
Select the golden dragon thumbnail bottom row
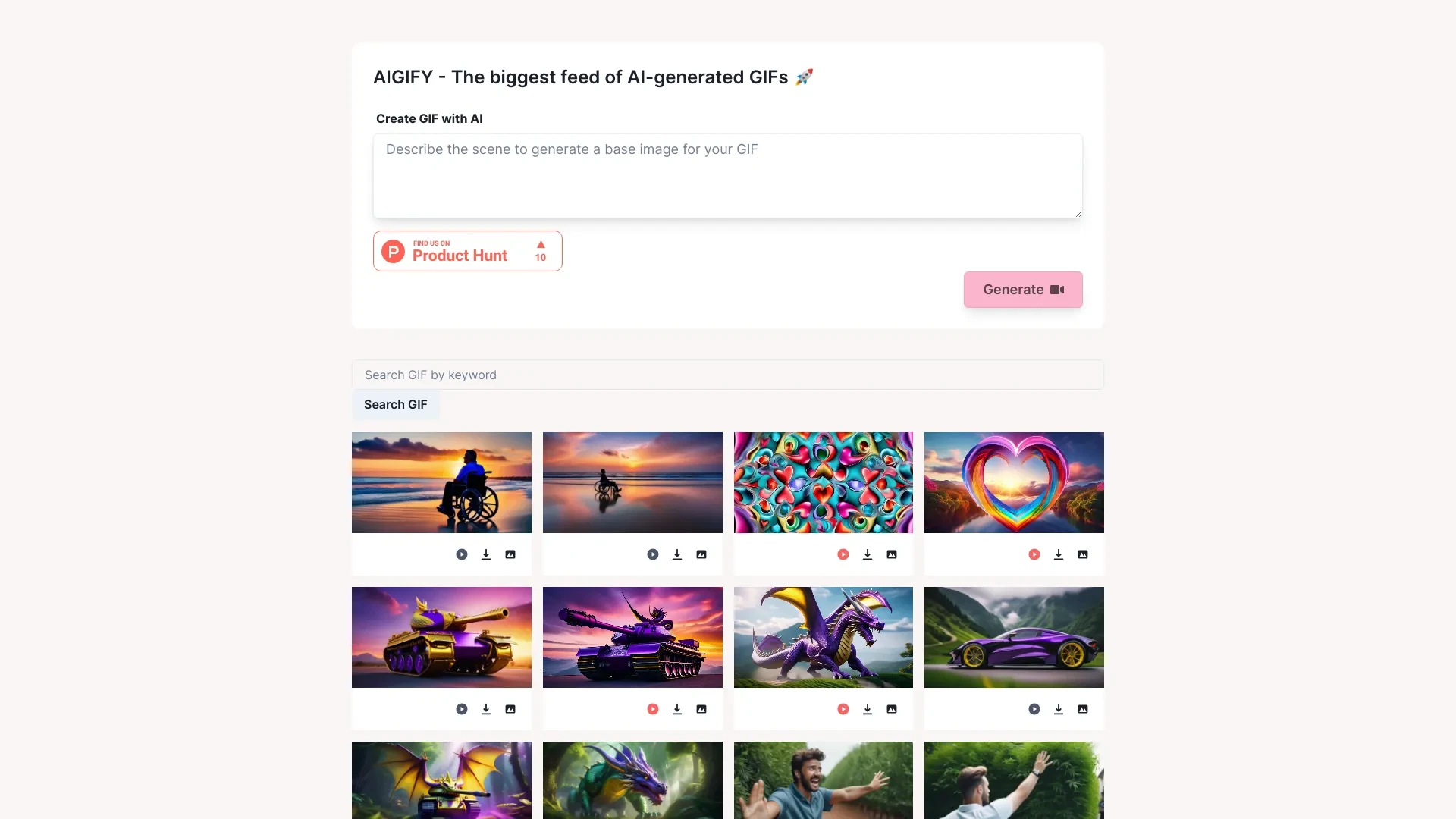pos(441,780)
